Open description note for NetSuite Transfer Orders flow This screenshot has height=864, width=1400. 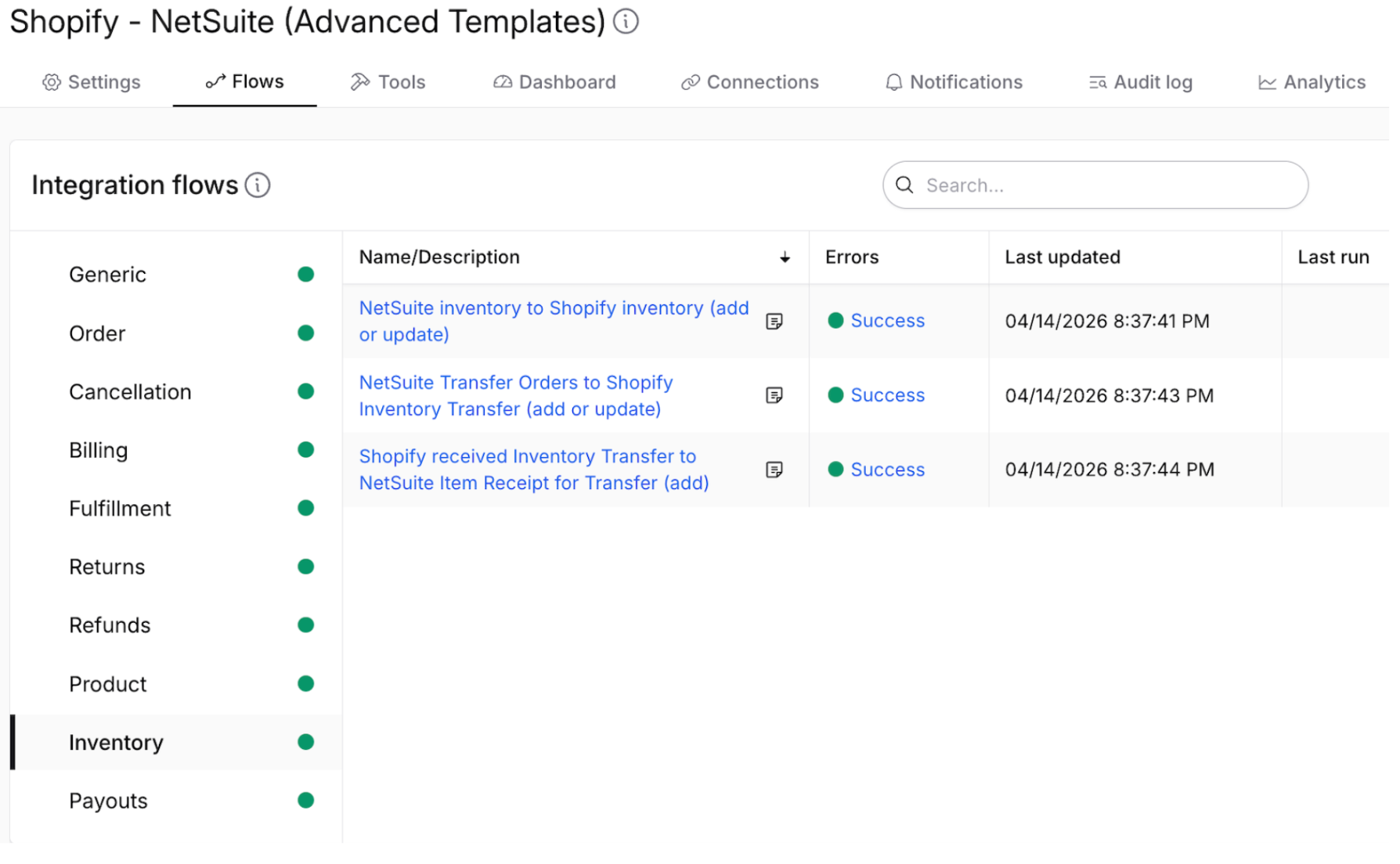774,395
